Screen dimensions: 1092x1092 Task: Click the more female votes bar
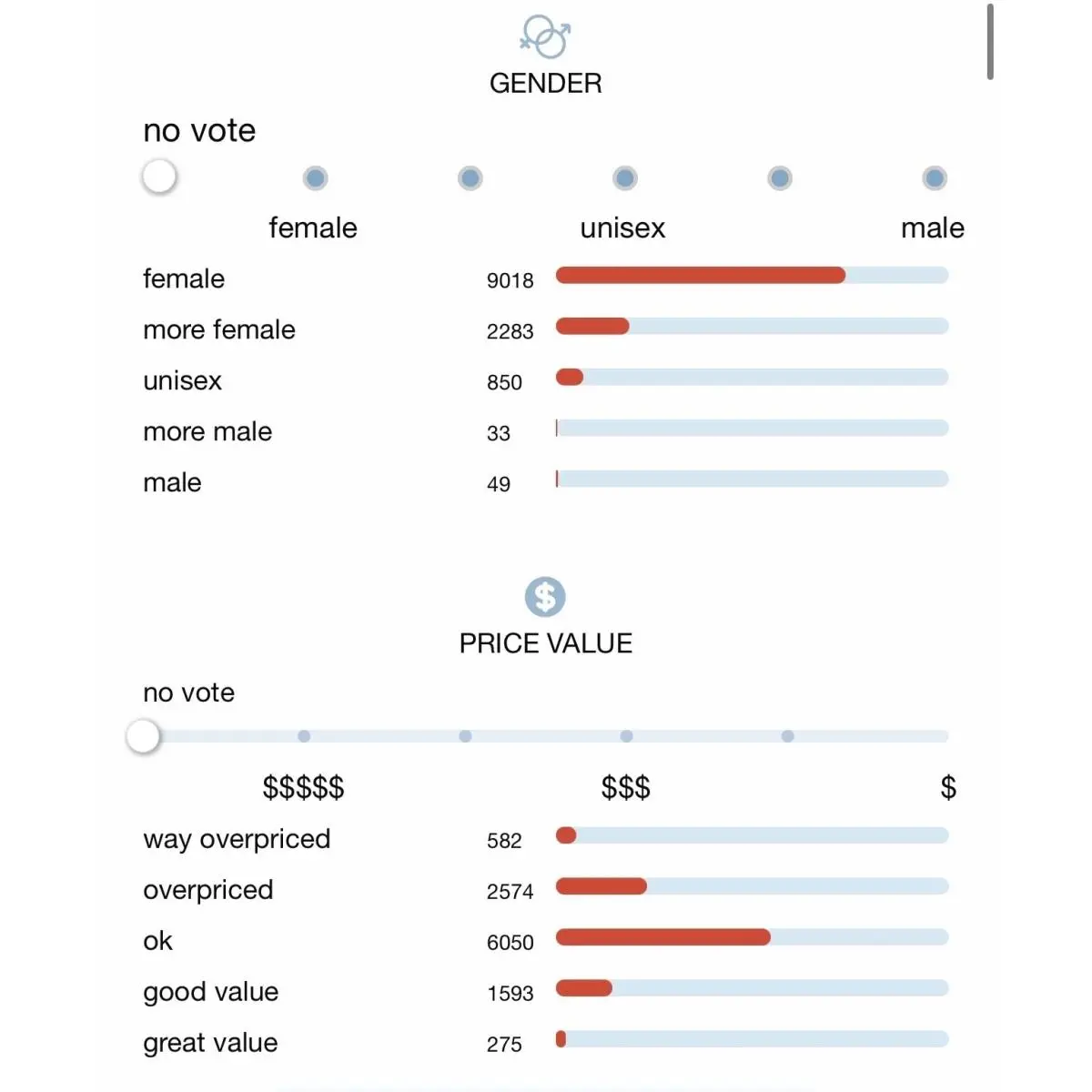752,326
